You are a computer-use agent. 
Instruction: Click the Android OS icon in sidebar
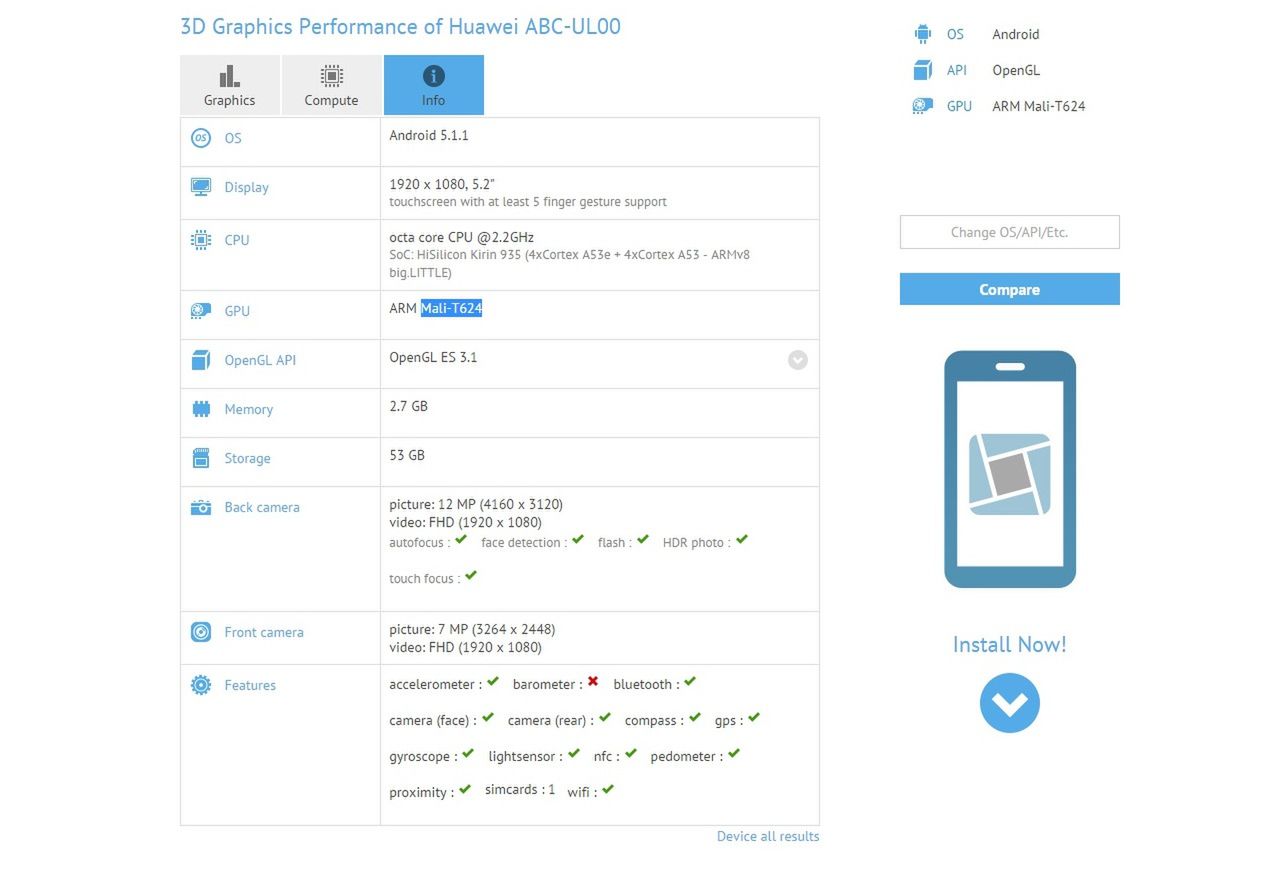click(922, 34)
